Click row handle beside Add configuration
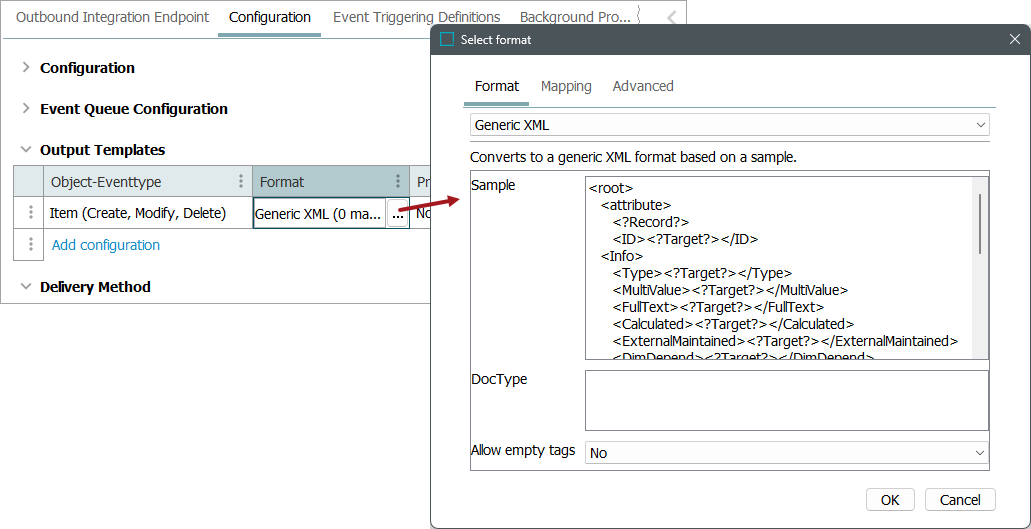The height and width of the screenshot is (529, 1031). click(x=31, y=245)
